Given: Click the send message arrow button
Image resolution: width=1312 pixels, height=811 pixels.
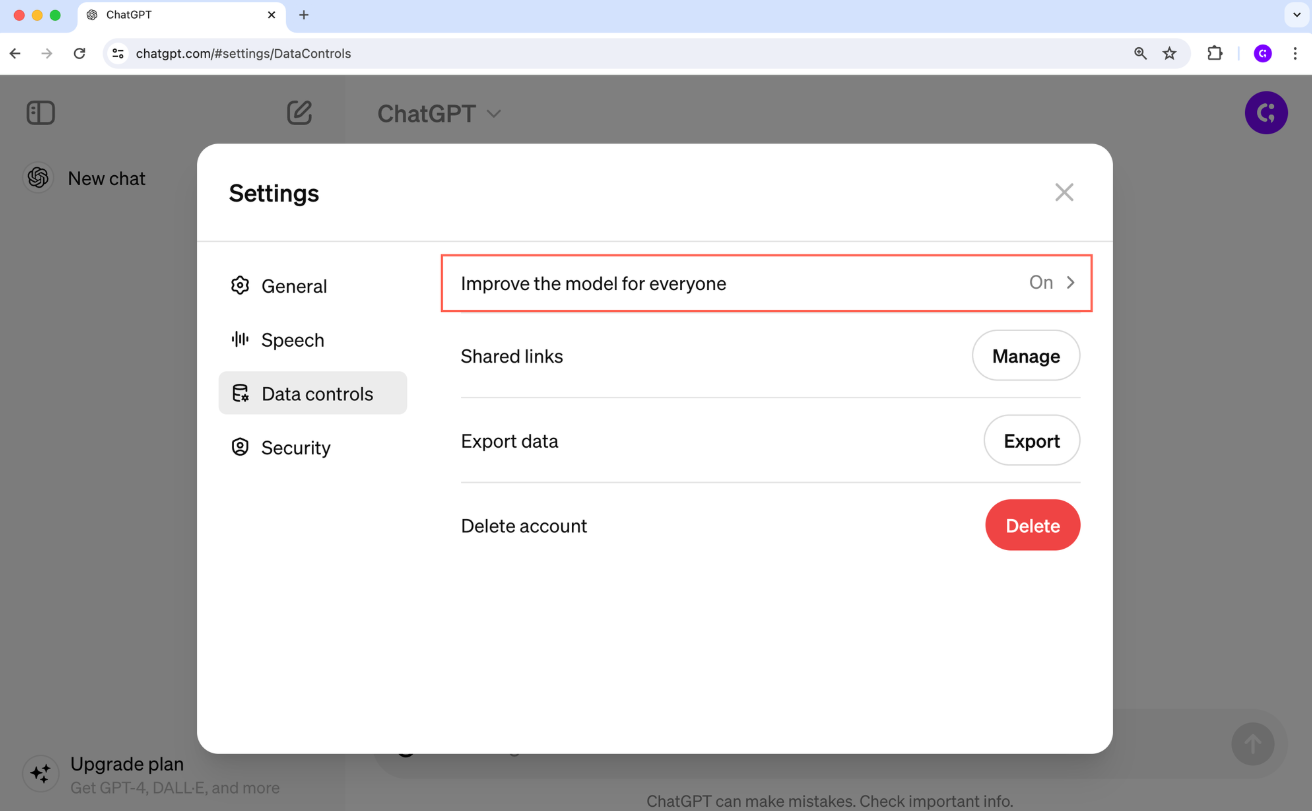Looking at the screenshot, I should pos(1252,743).
